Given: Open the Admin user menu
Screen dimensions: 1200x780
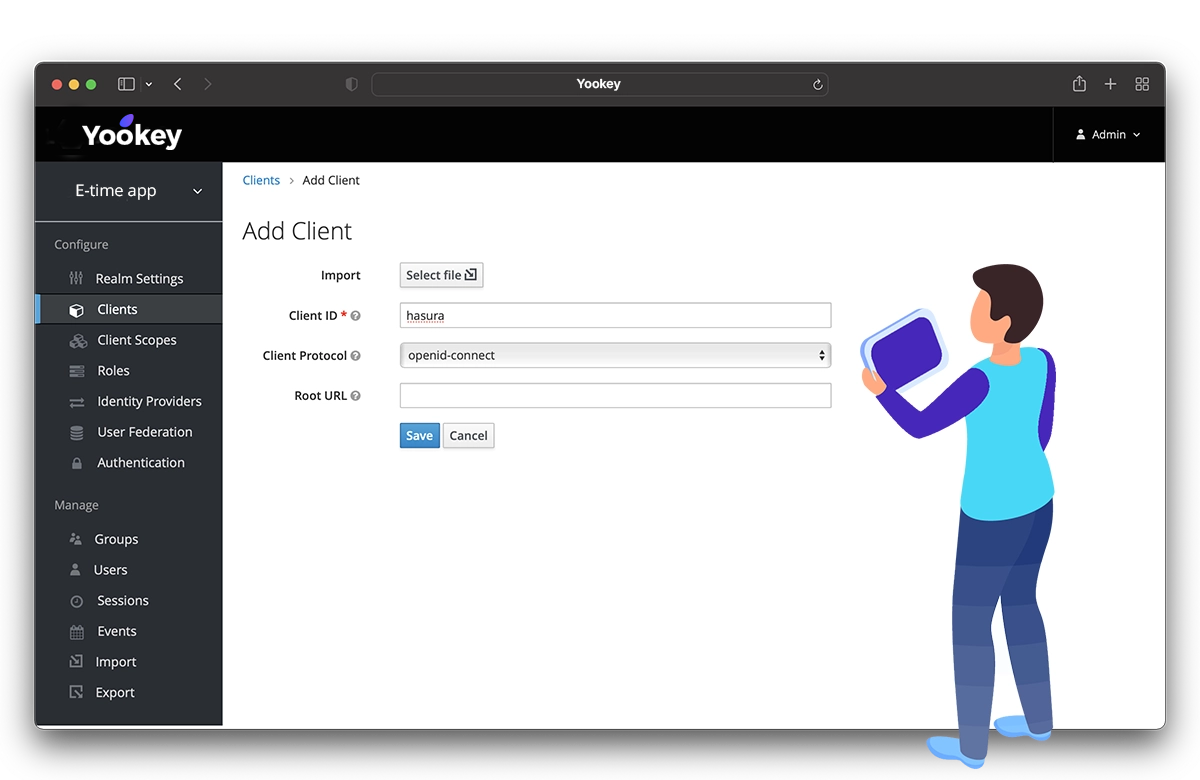Looking at the screenshot, I should click(x=1108, y=134).
